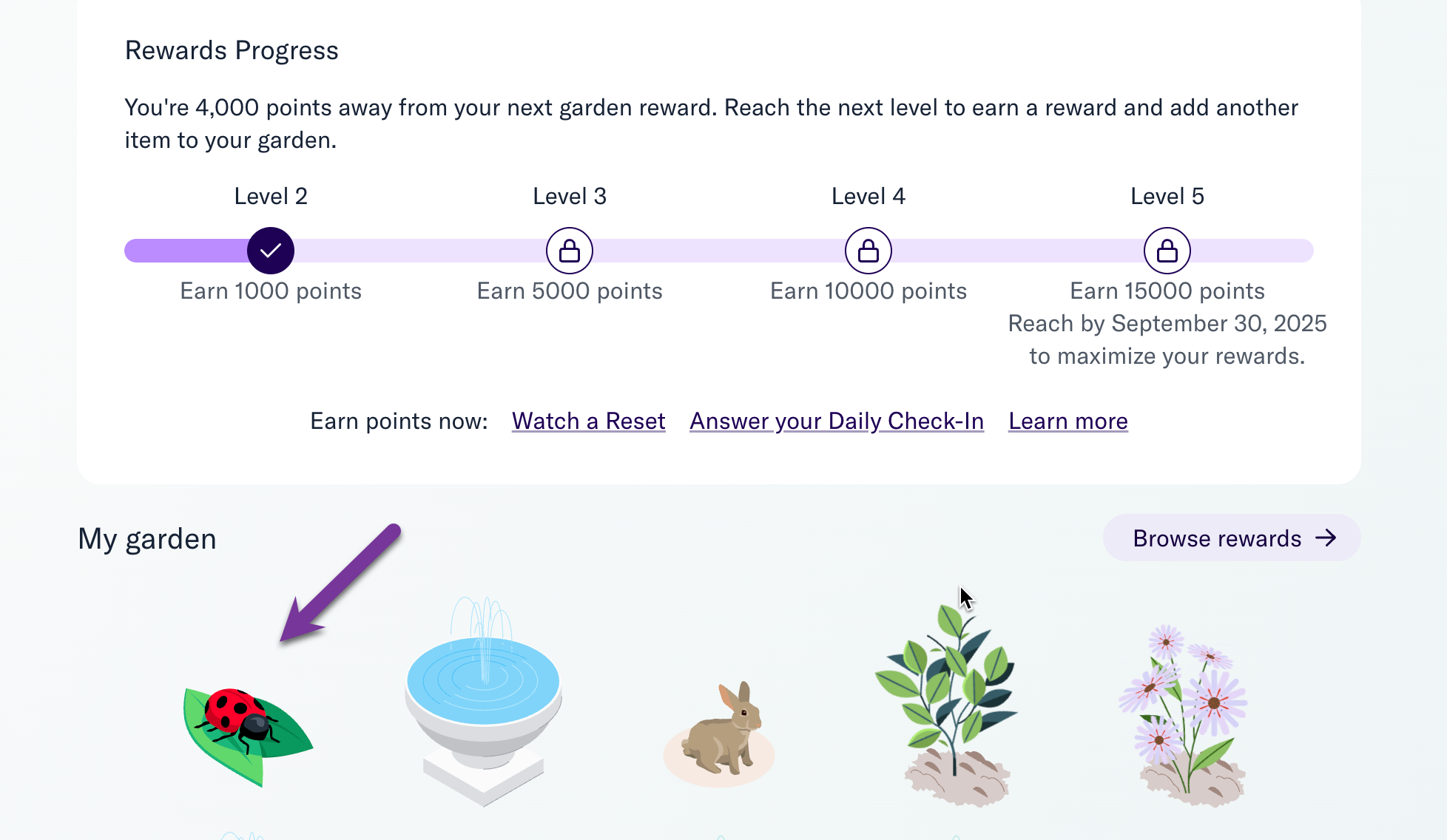Click the Level 4 lock icon
Screen dimensions: 1447x840
[x=868, y=251]
